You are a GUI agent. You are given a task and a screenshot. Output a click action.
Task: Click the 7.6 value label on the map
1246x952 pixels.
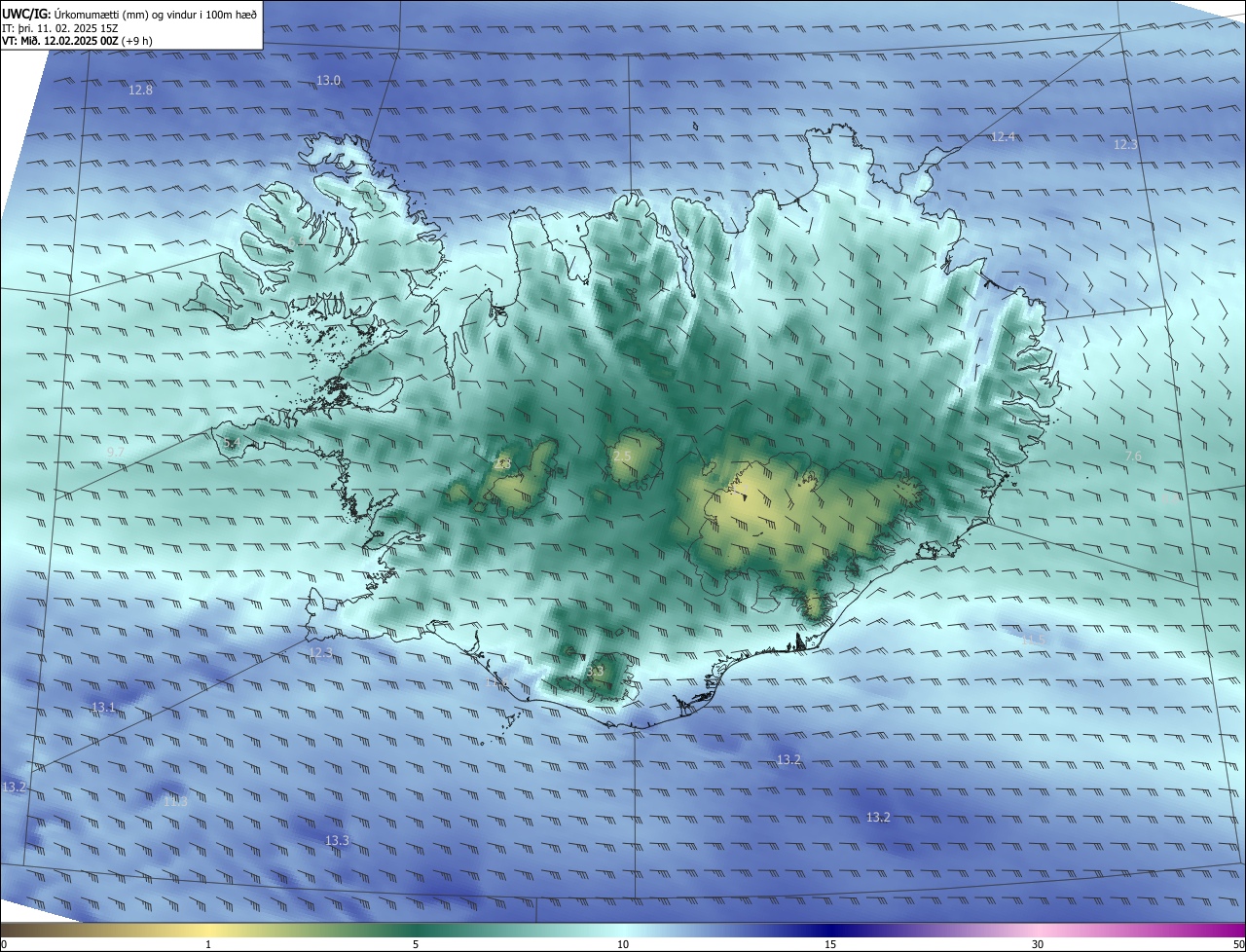[x=1133, y=456]
